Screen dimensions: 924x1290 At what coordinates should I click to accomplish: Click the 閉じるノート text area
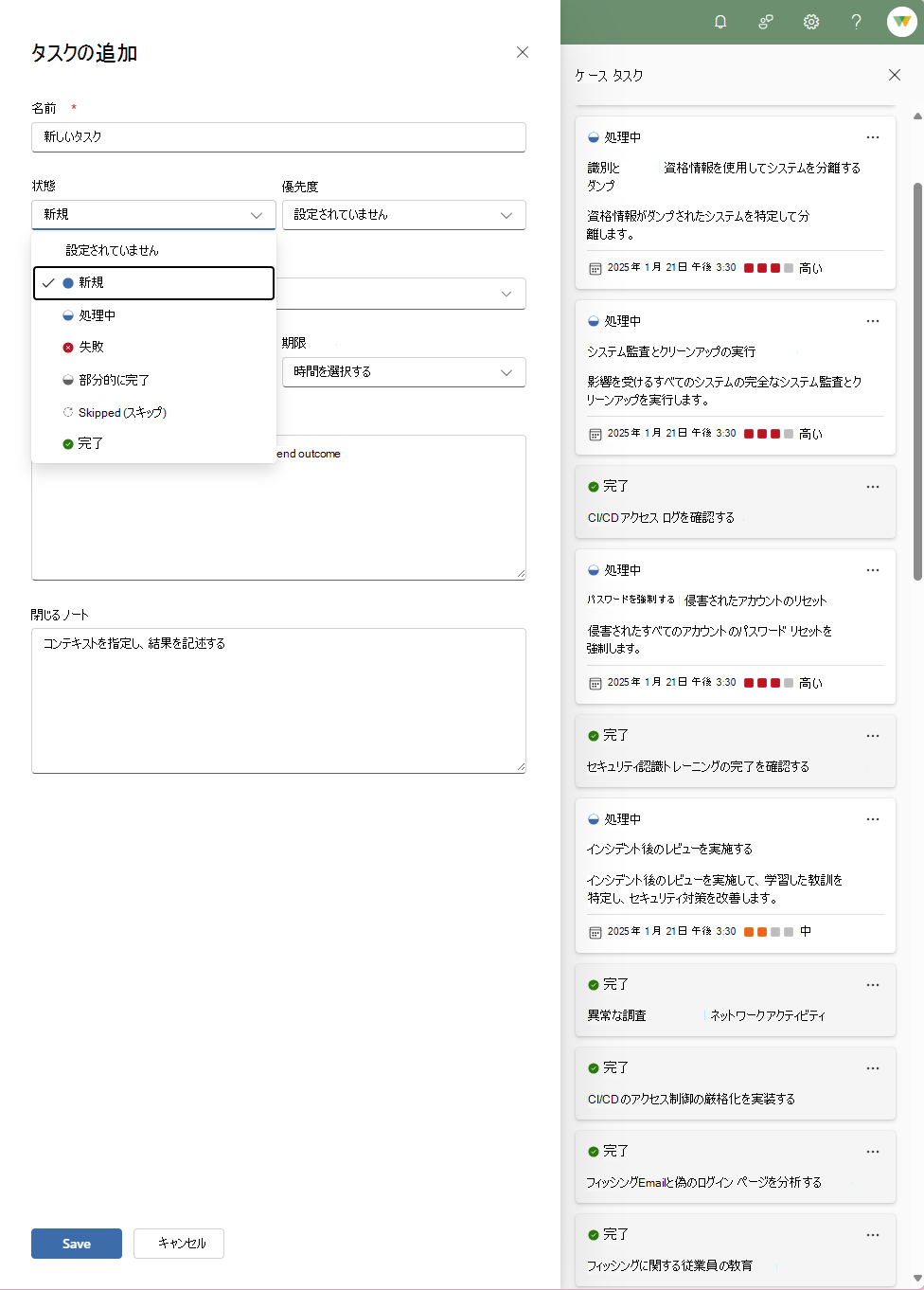coord(278,701)
